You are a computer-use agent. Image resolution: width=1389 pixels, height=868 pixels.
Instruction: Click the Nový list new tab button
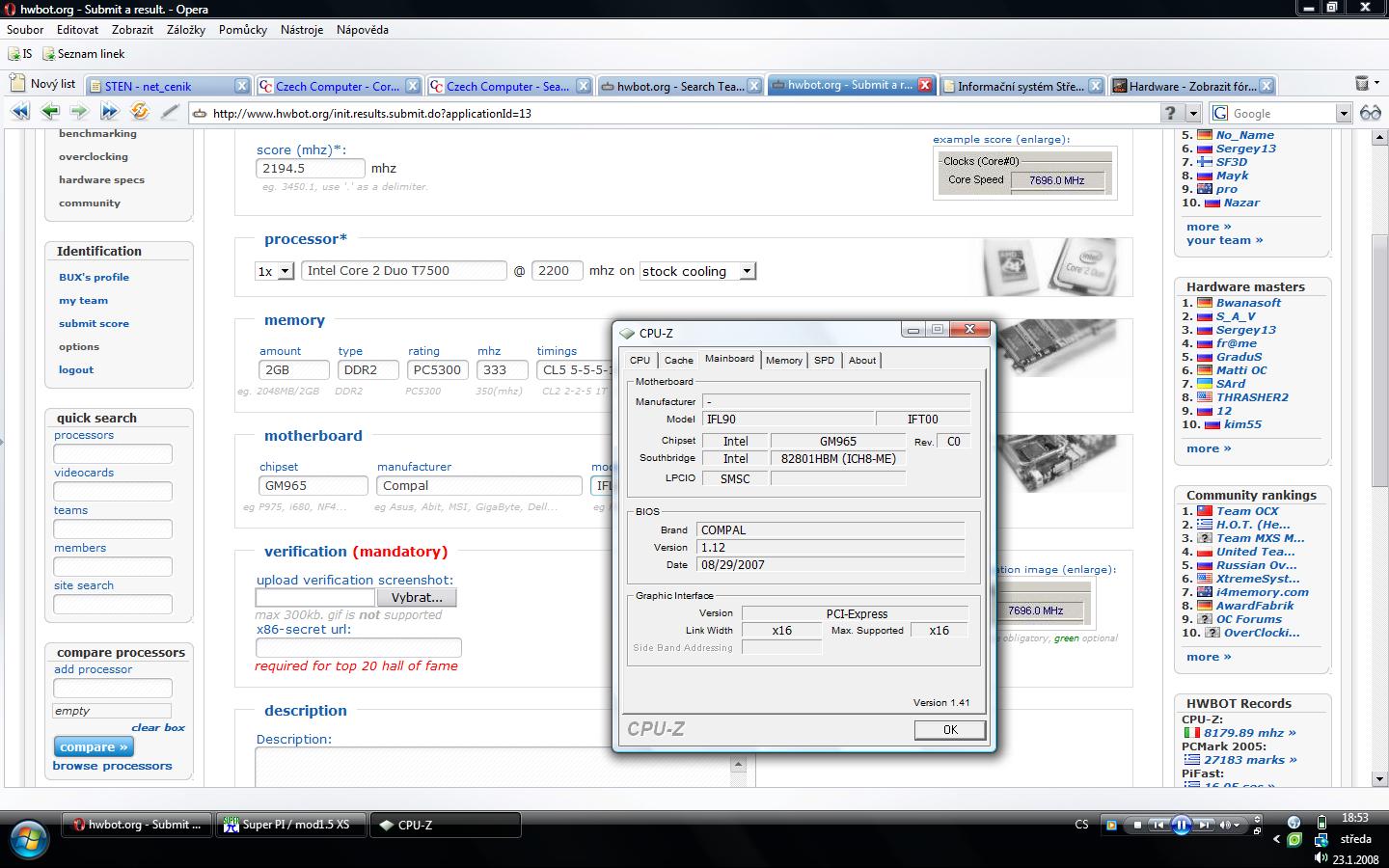(x=42, y=84)
